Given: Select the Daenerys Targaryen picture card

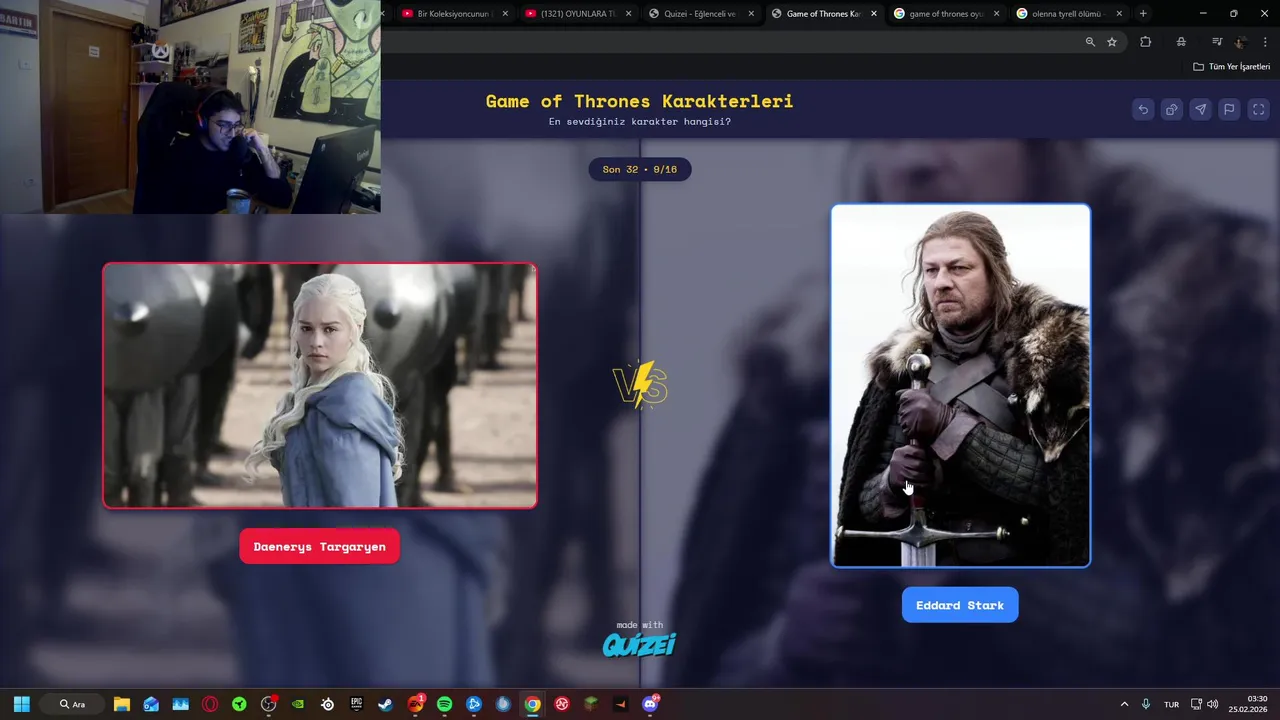Looking at the screenshot, I should pos(320,386).
